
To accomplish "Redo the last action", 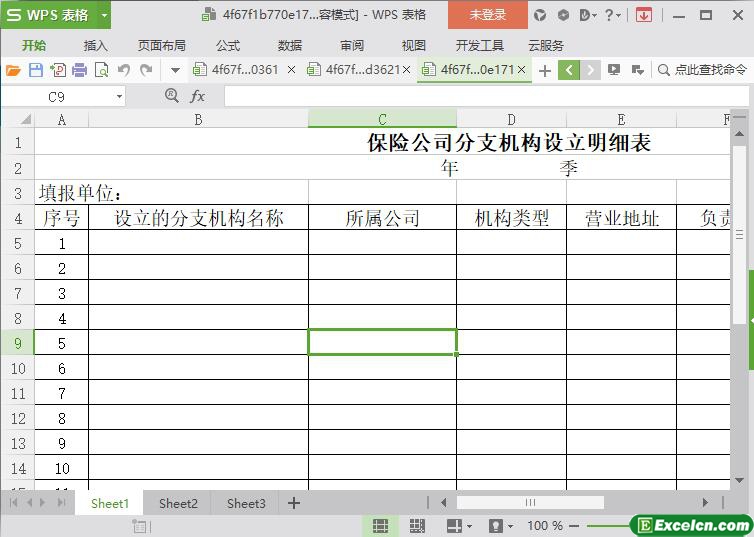I will tap(146, 70).
